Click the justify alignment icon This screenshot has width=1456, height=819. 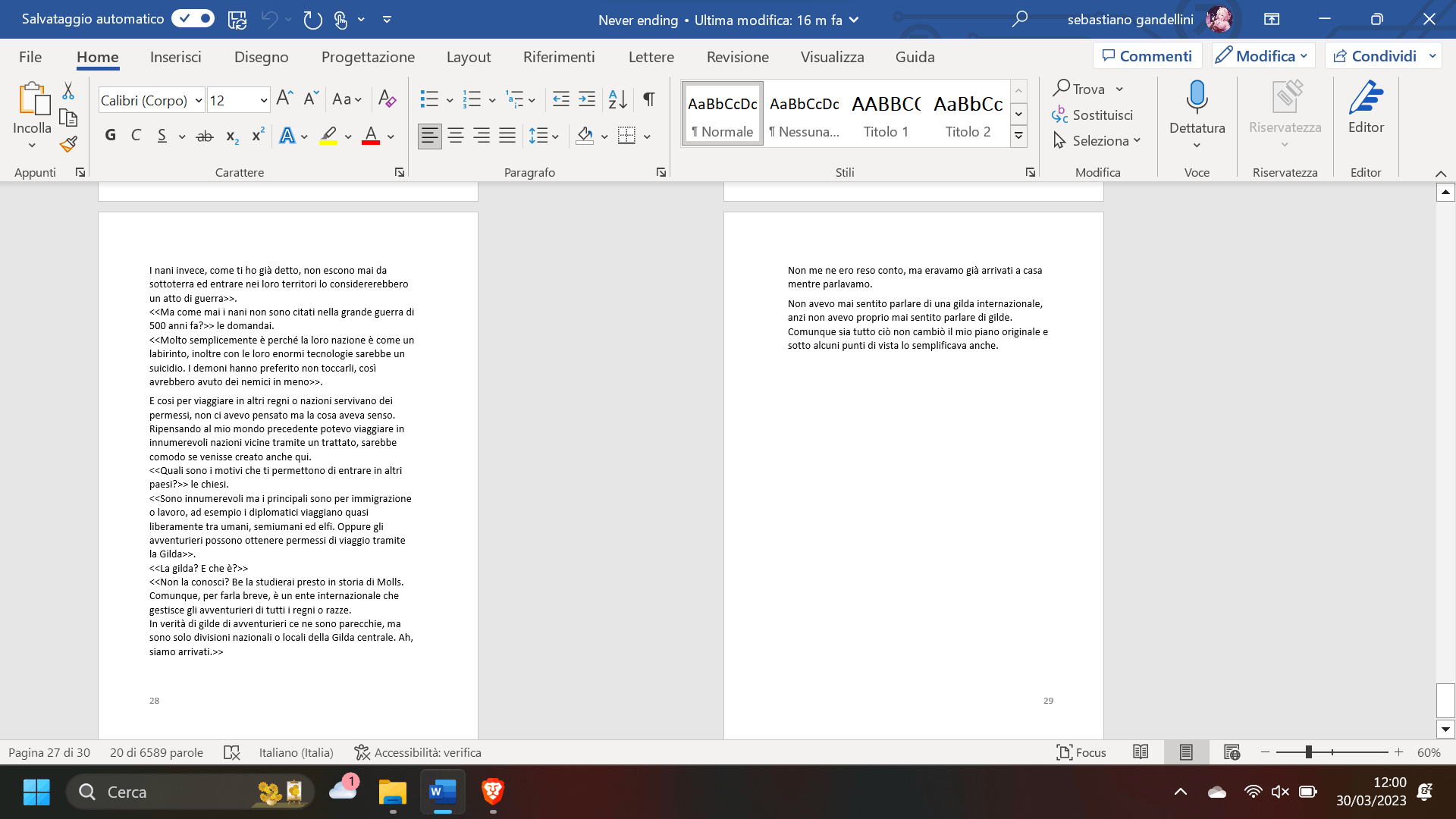[x=507, y=136]
